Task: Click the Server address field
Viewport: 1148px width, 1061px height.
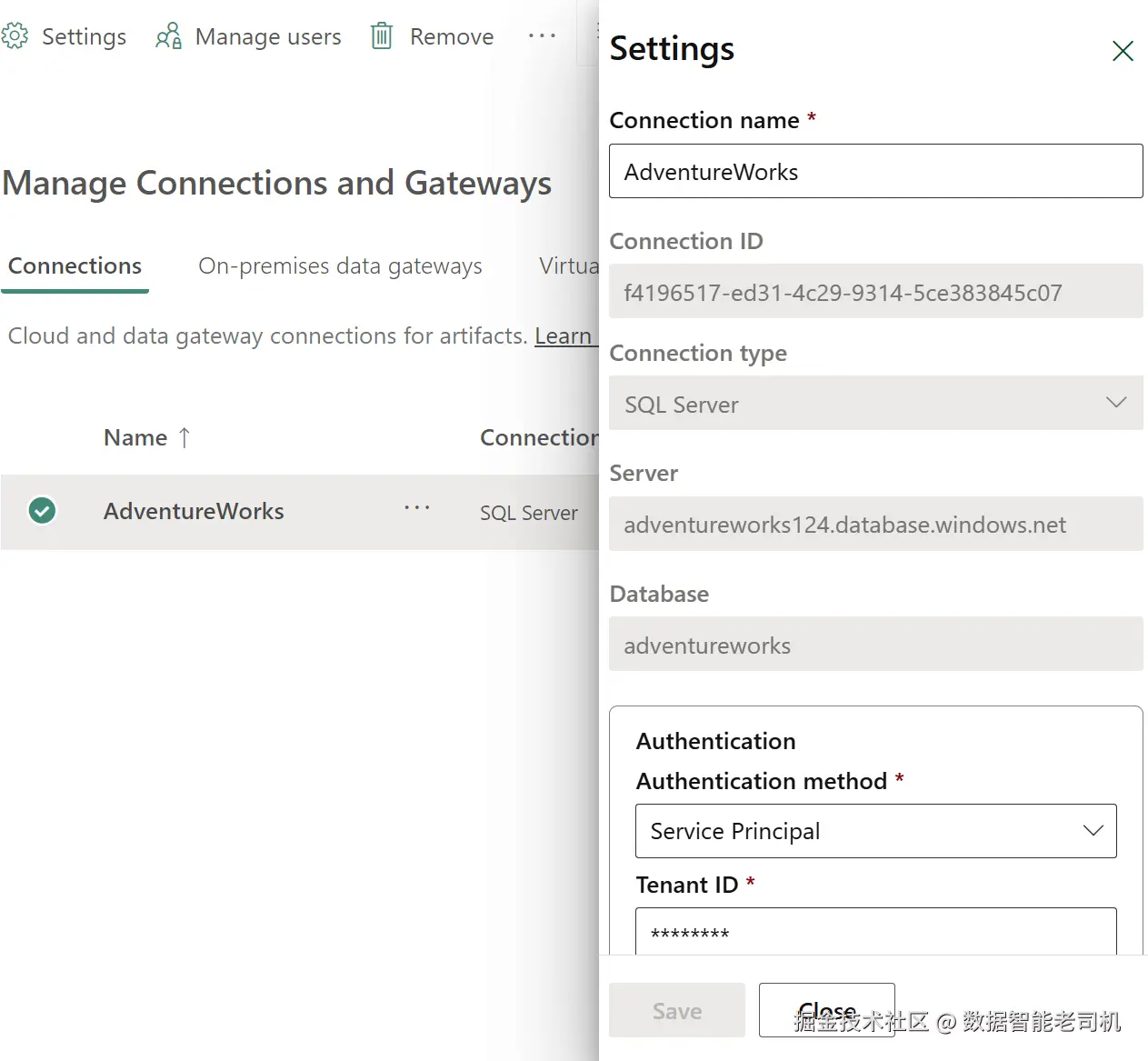Action: (875, 525)
